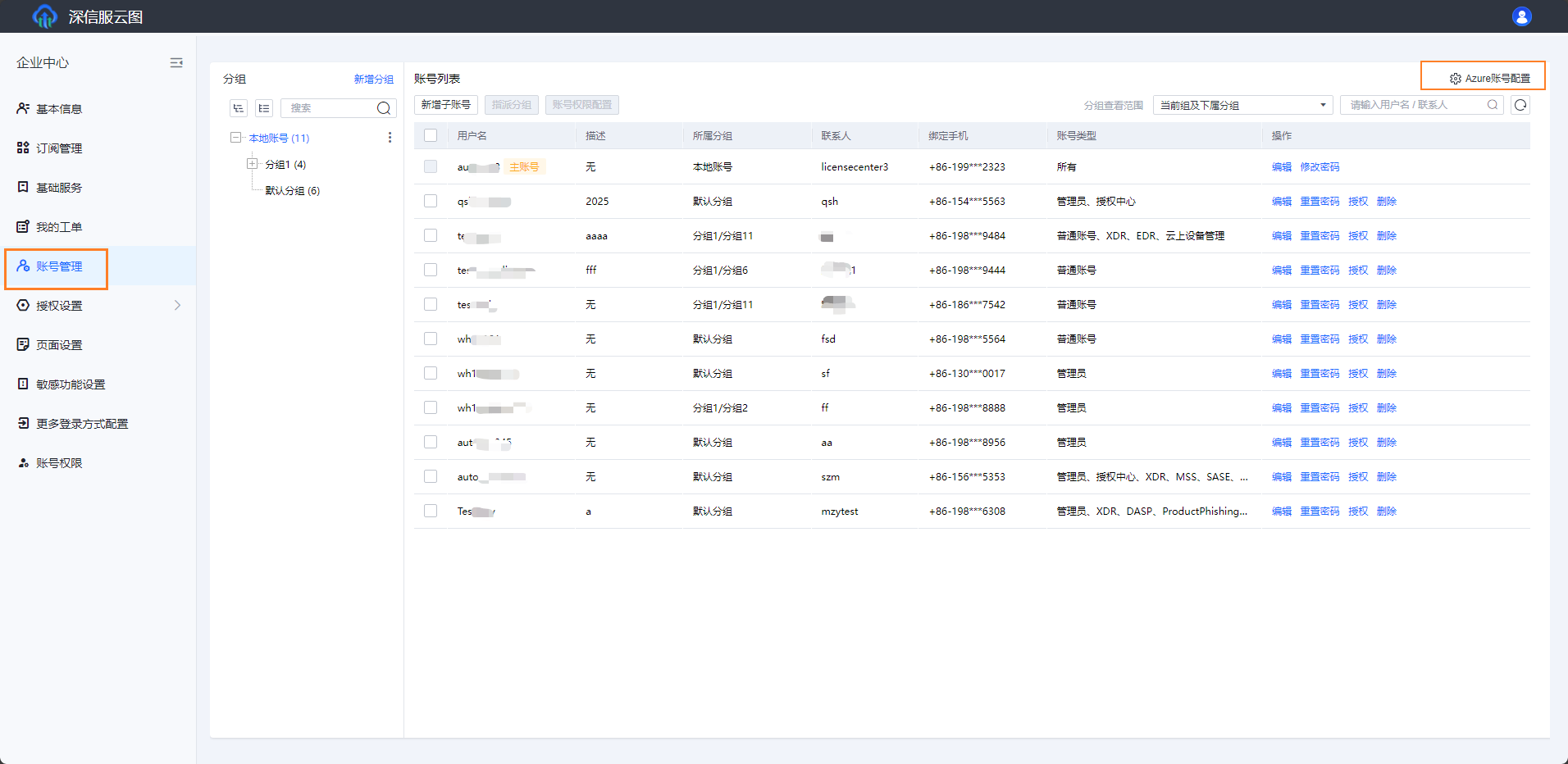This screenshot has width=1568, height=764.
Task: Click the 新增分组 link
Action: [x=373, y=80]
